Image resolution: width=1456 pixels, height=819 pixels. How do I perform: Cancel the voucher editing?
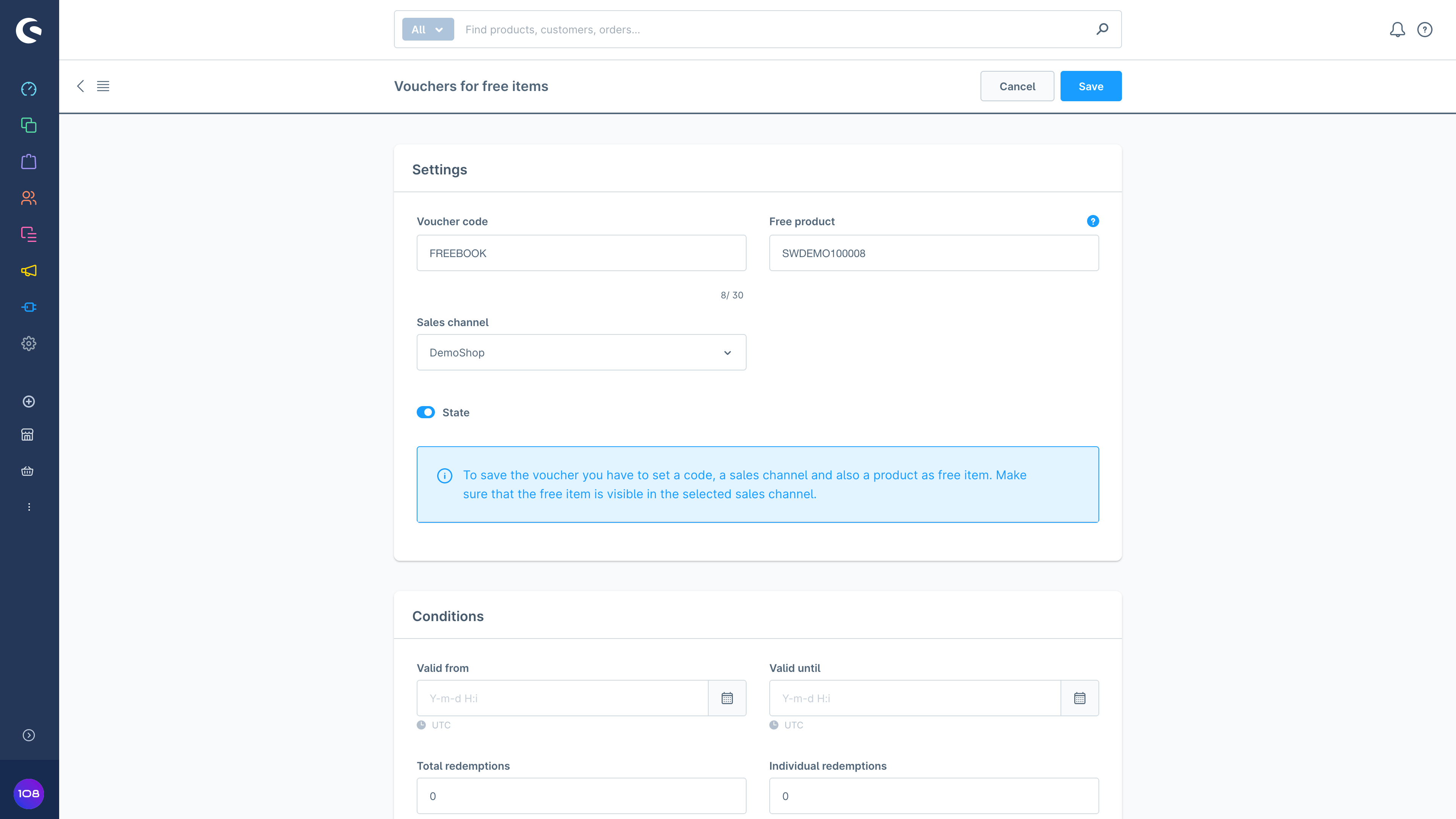tap(1017, 86)
